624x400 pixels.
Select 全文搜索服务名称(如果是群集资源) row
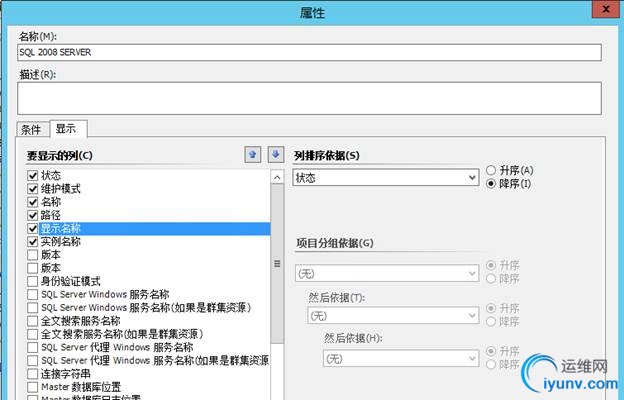pyautogui.click(x=122, y=334)
